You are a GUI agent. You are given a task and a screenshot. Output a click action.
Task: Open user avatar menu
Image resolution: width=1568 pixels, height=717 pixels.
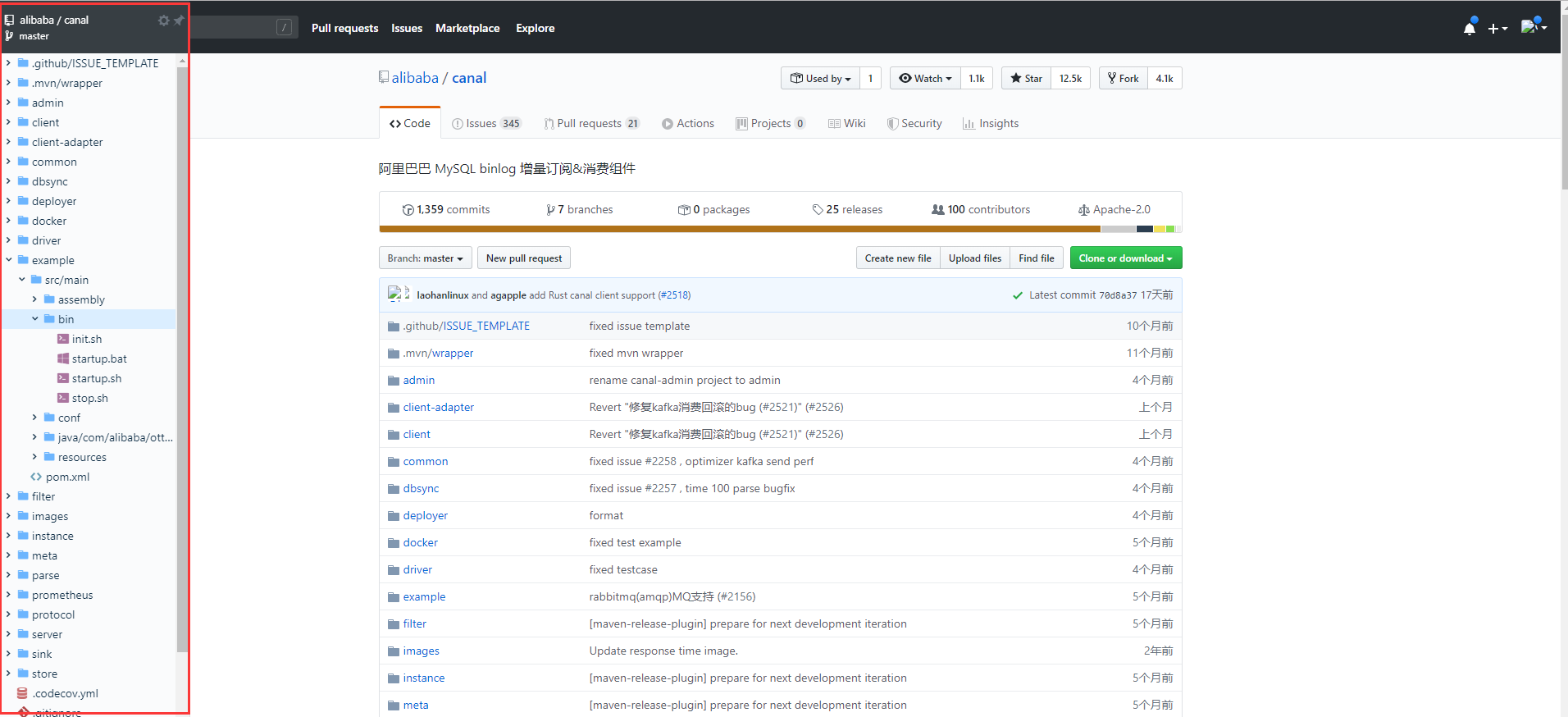[x=1534, y=26]
